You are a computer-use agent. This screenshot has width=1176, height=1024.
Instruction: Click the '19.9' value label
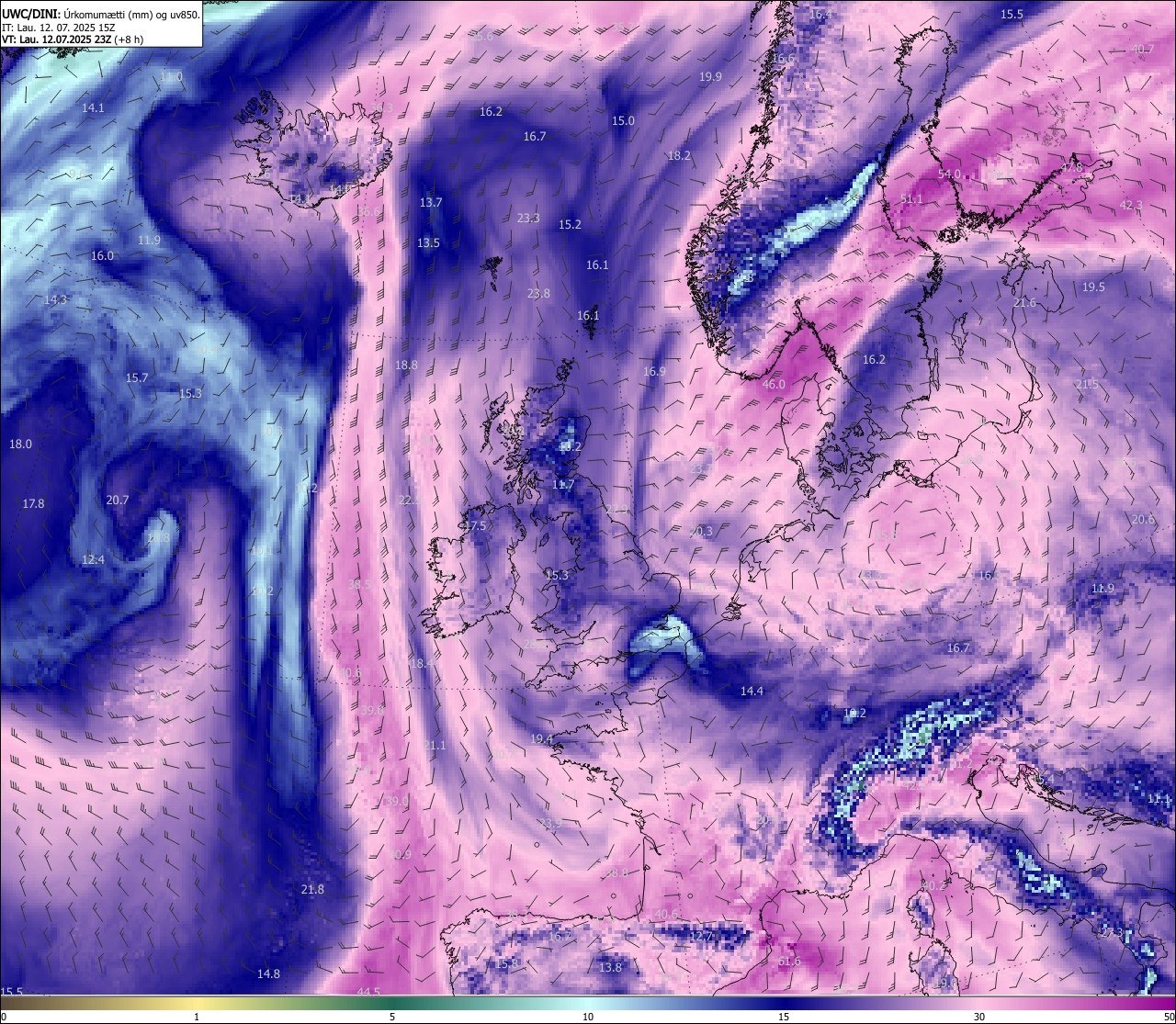[x=710, y=77]
